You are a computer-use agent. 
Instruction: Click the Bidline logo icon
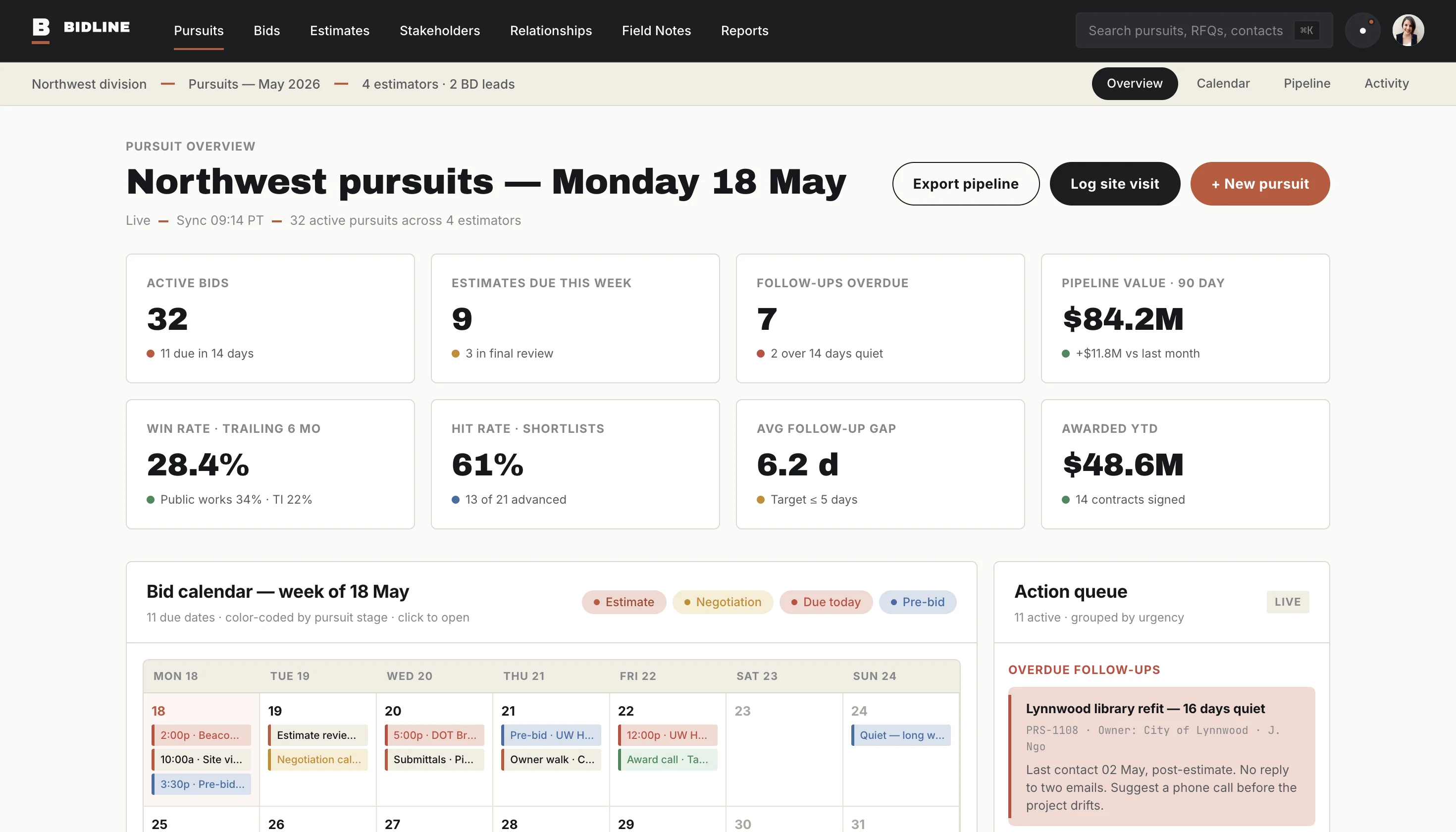click(x=41, y=30)
